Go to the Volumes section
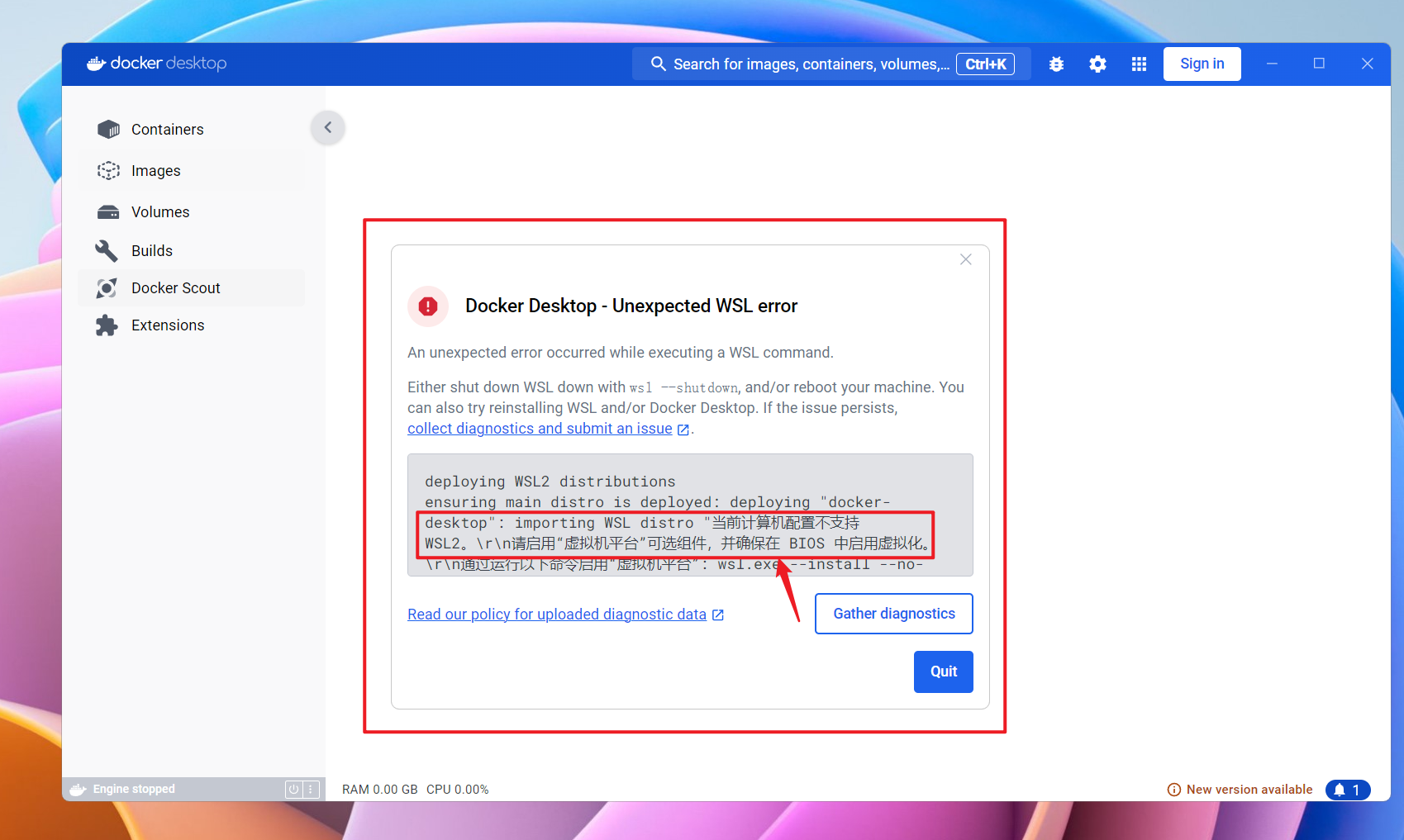 (x=192, y=212)
